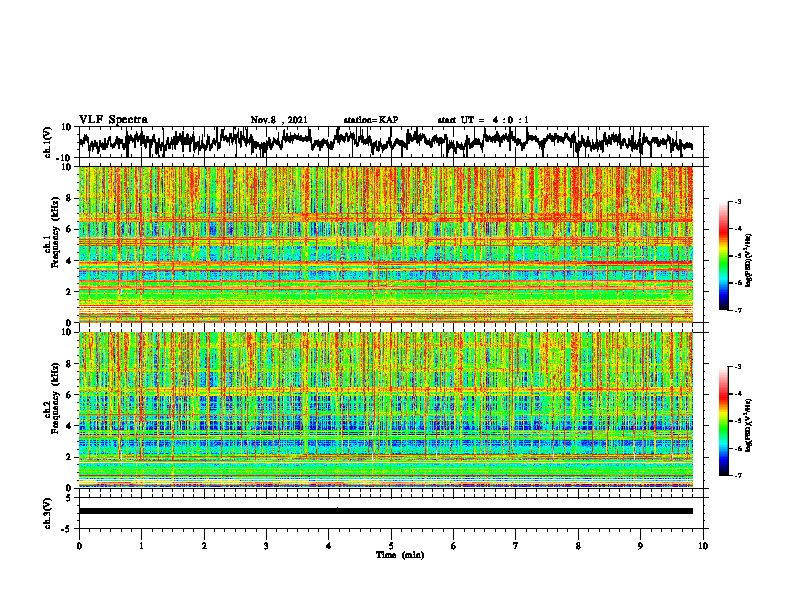792x612 pixels.
Task: Click the ch.1 color scale bar
Action: pos(724,256)
